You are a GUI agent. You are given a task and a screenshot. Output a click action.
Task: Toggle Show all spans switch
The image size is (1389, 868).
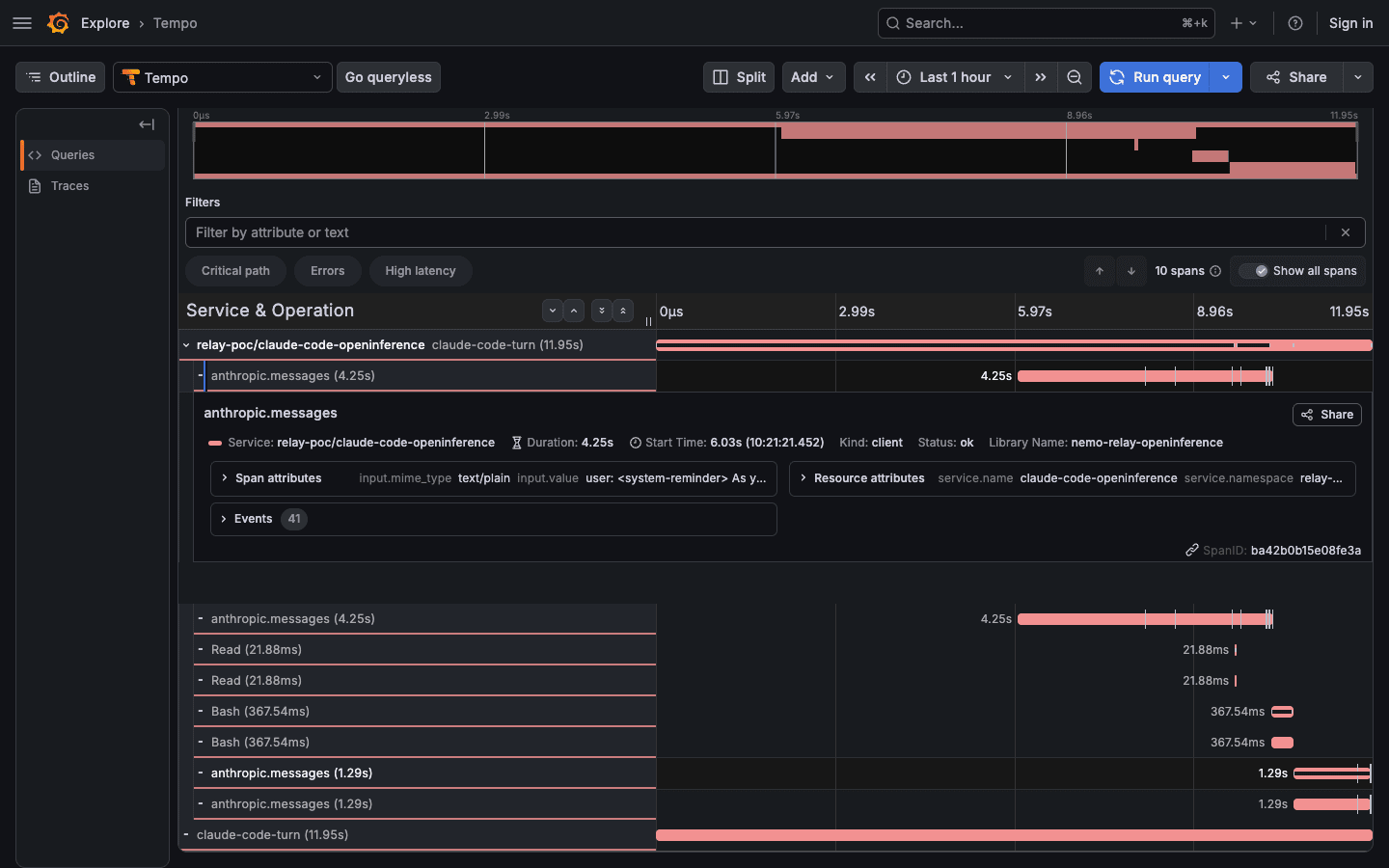click(x=1254, y=271)
